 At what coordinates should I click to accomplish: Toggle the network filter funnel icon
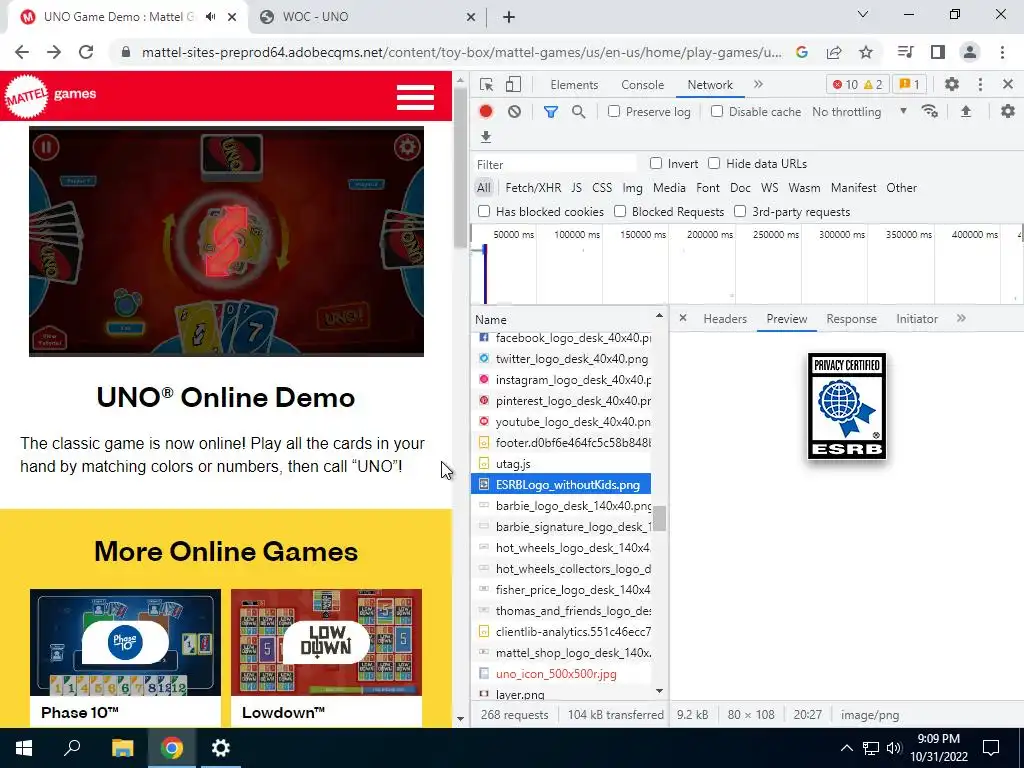click(551, 112)
